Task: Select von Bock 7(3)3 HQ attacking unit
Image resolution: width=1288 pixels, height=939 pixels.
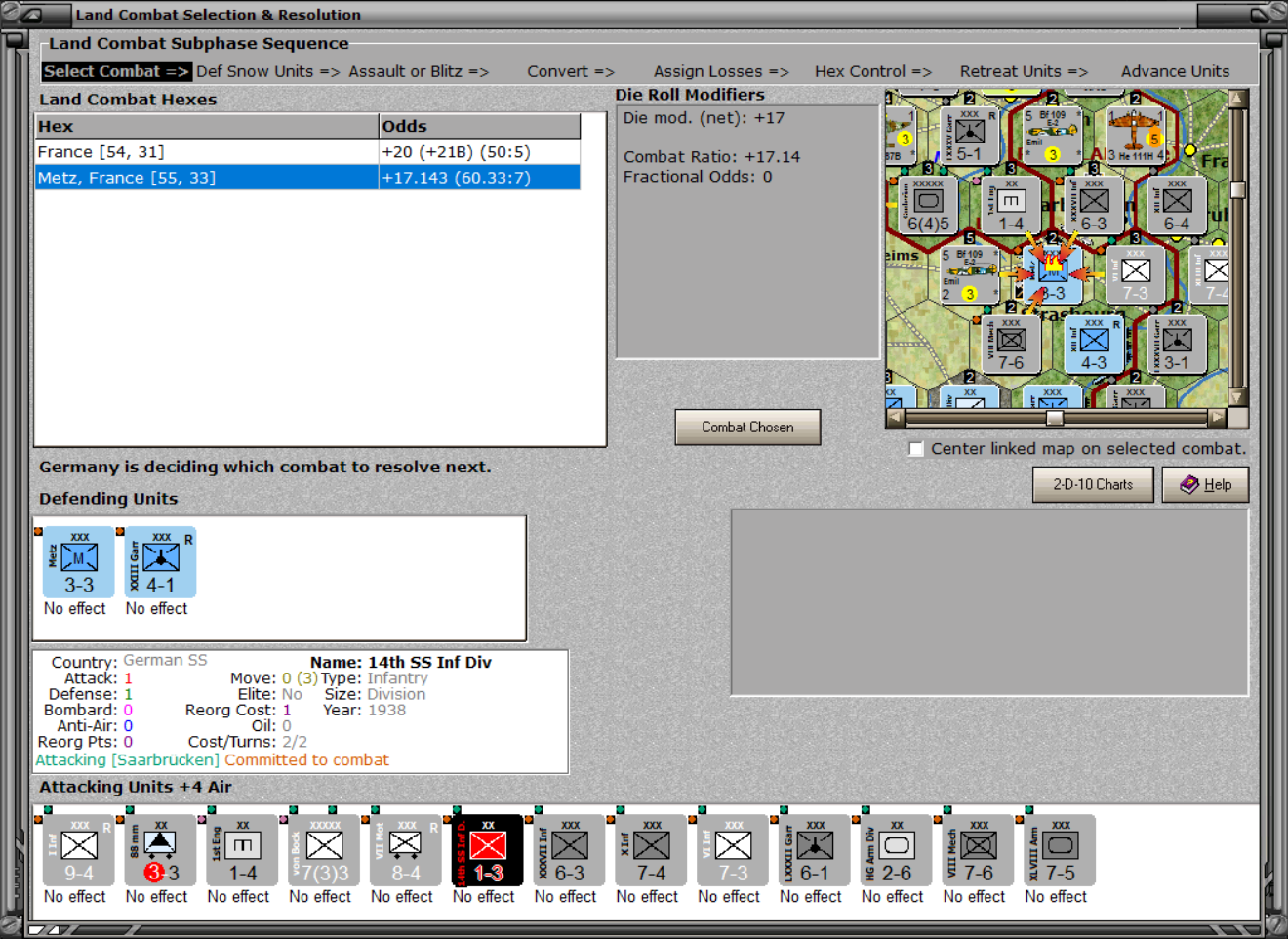Action: (x=324, y=851)
